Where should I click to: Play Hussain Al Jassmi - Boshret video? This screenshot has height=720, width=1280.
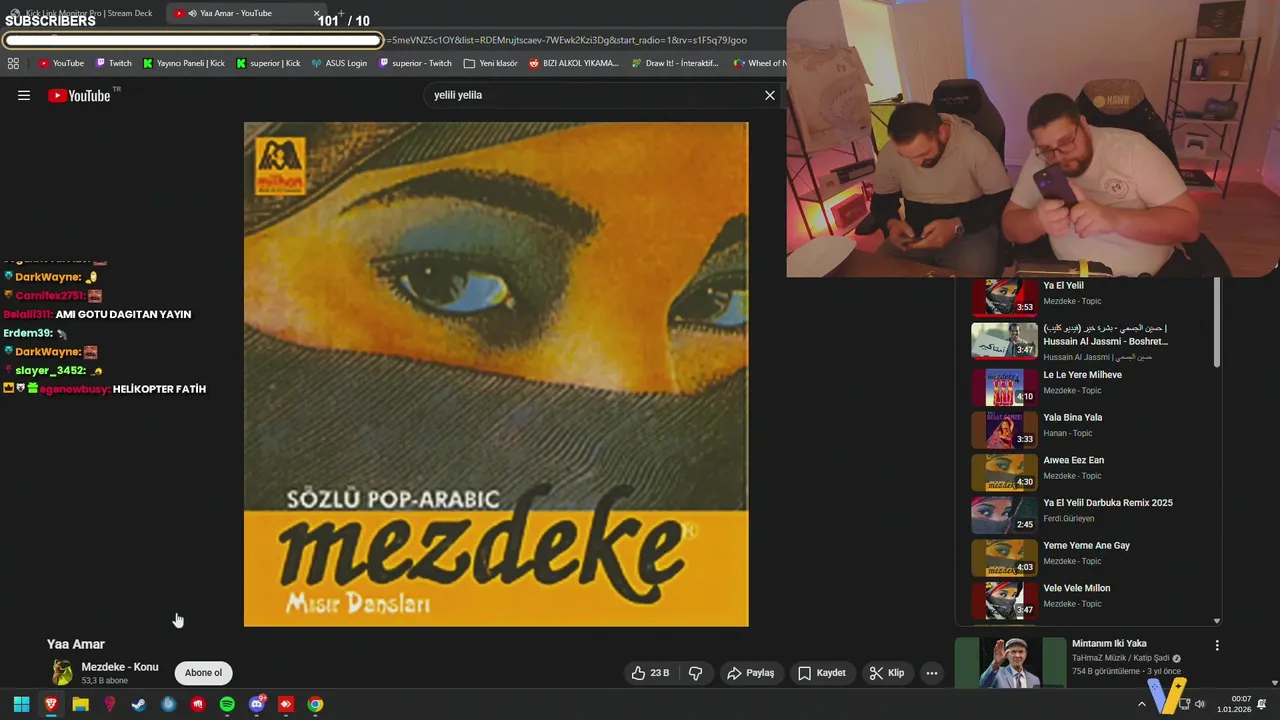coord(1090,341)
